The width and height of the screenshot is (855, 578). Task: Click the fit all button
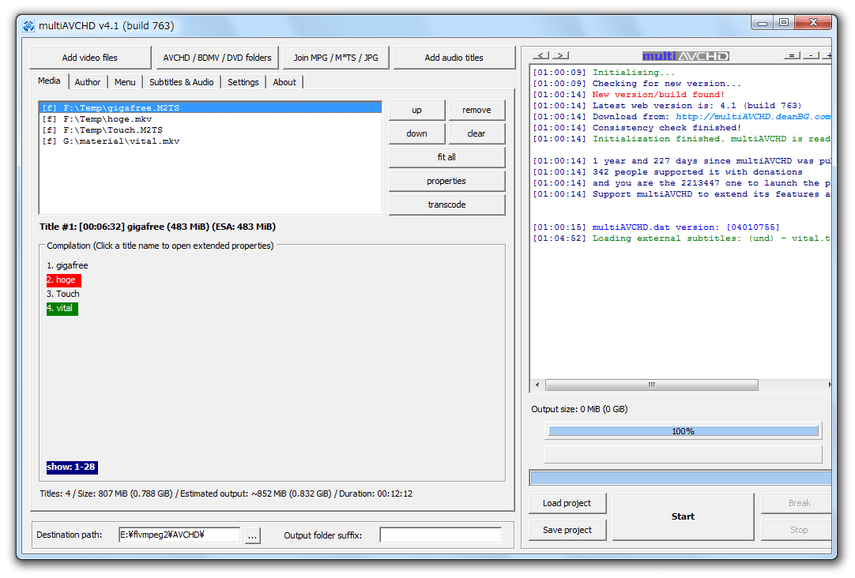pos(447,157)
